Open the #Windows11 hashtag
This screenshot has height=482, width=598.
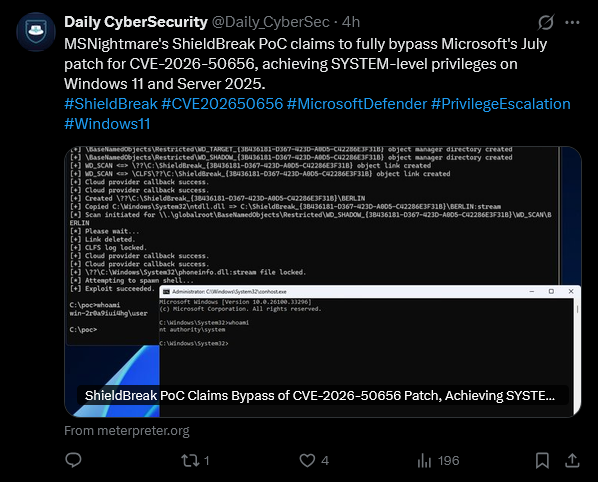coord(107,124)
